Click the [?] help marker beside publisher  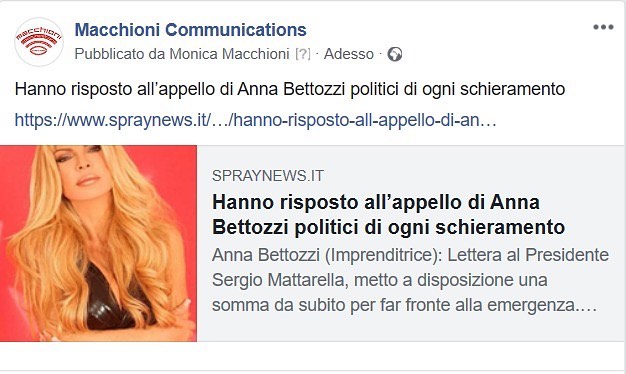pos(303,54)
